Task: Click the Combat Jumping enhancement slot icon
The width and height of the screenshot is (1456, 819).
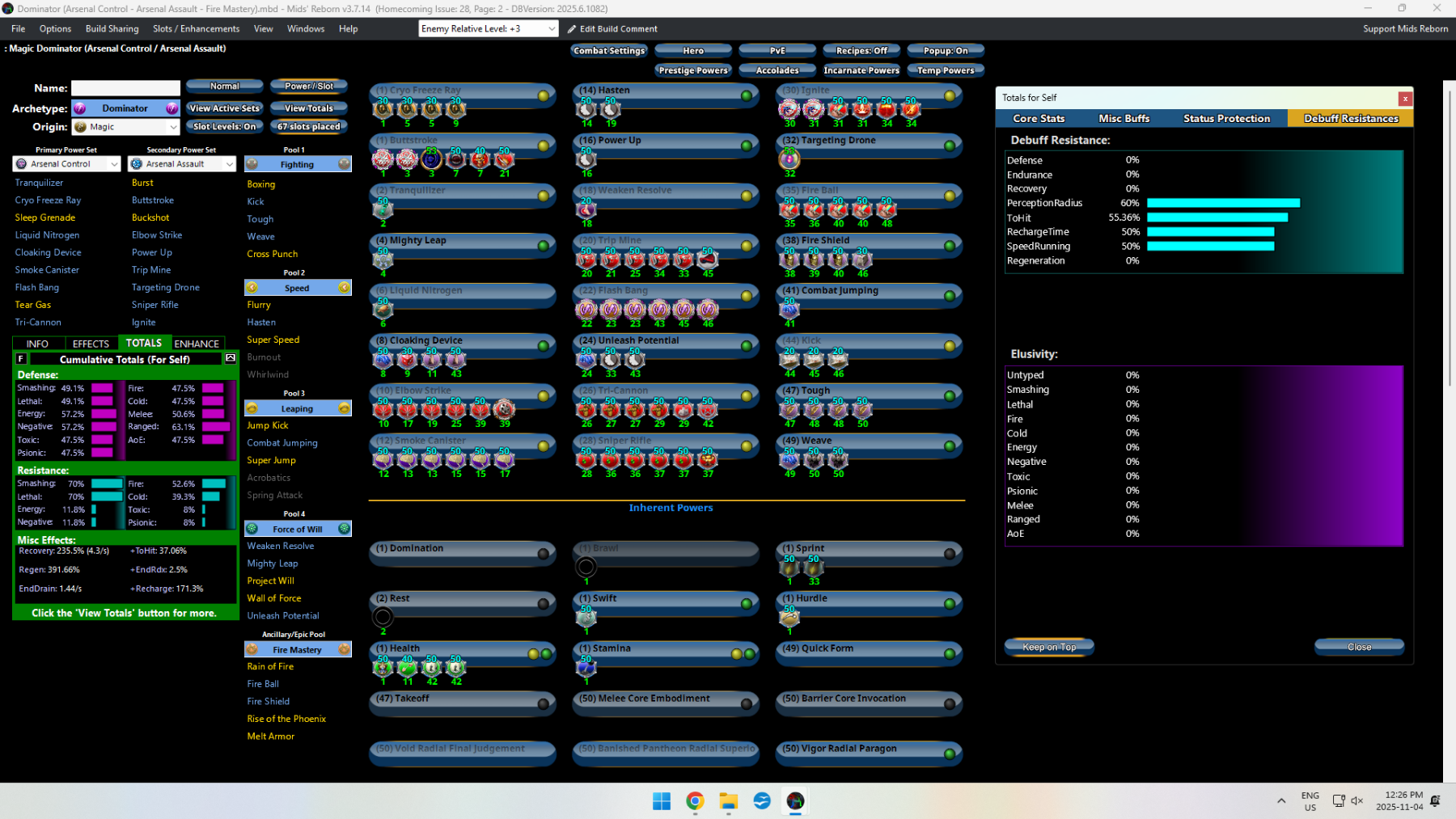Action: 789,310
